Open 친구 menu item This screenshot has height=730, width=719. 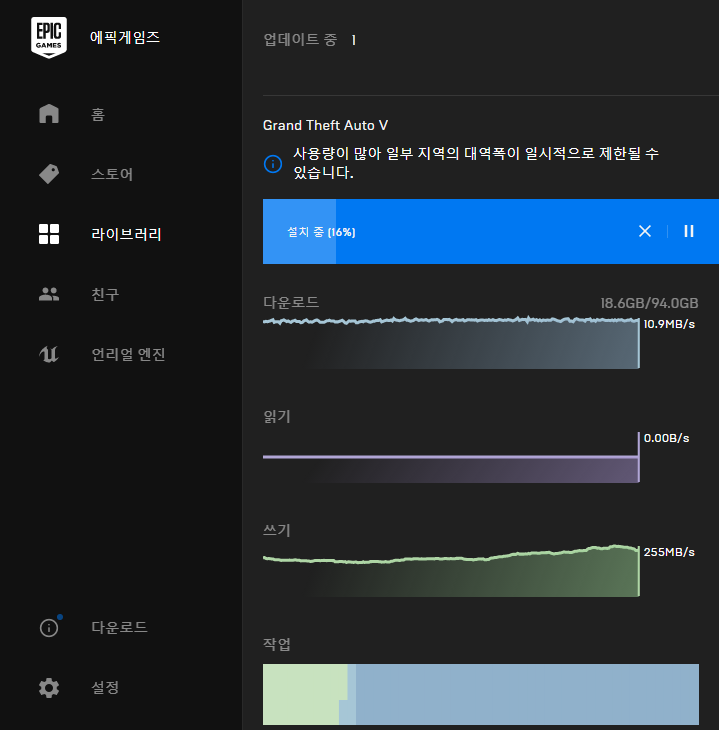105,294
